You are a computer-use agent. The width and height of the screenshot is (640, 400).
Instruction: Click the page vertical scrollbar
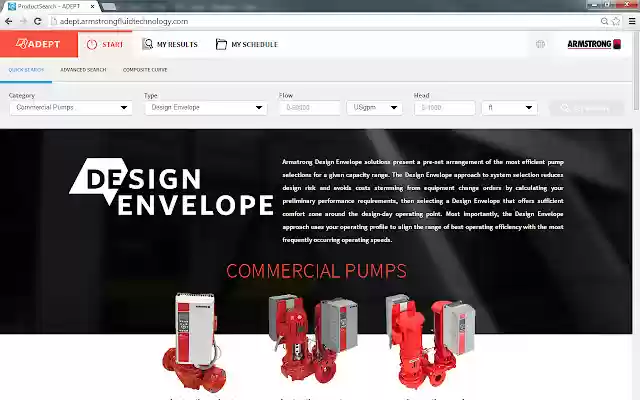tap(636, 71)
